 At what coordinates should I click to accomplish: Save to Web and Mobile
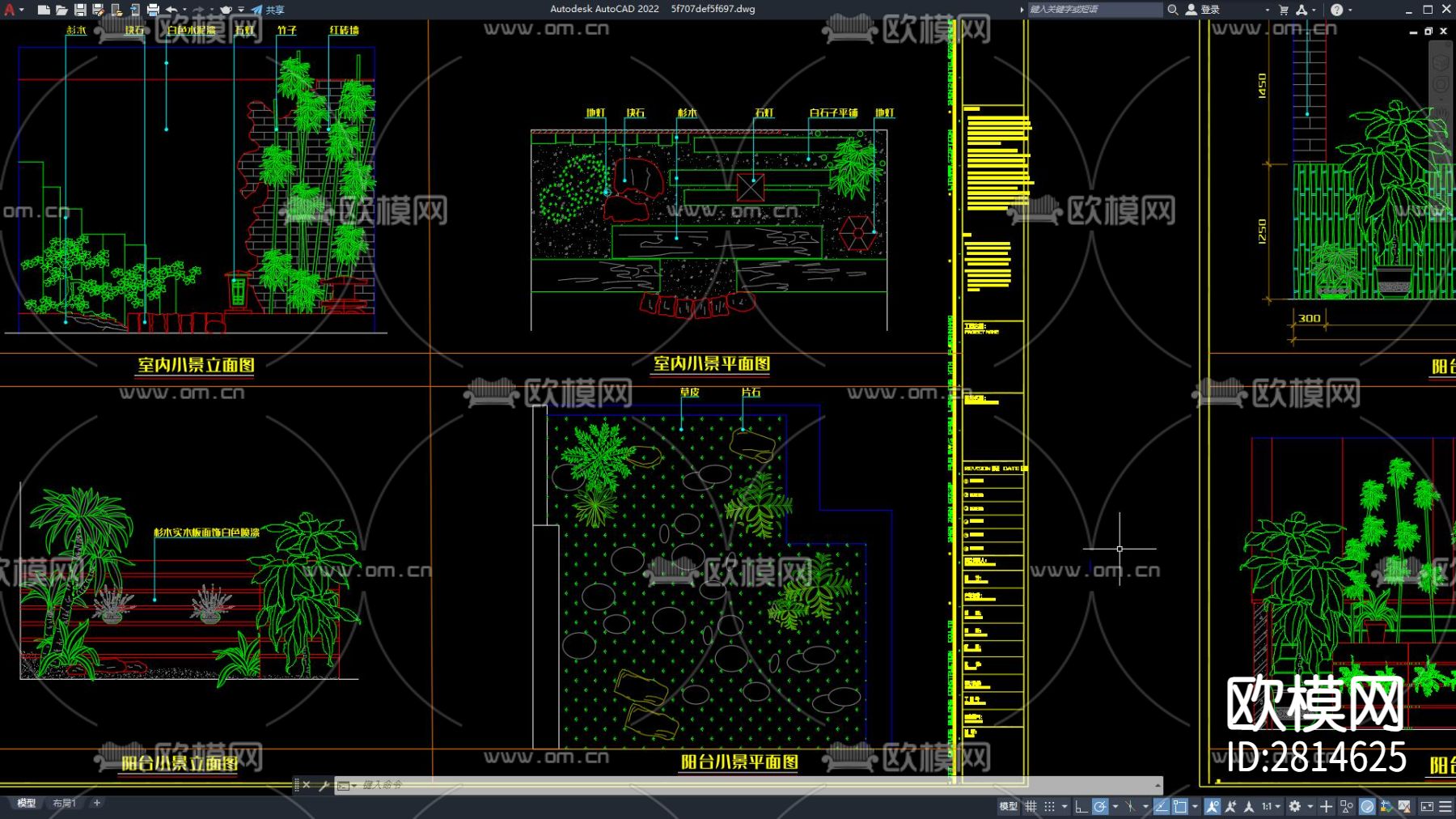click(134, 10)
